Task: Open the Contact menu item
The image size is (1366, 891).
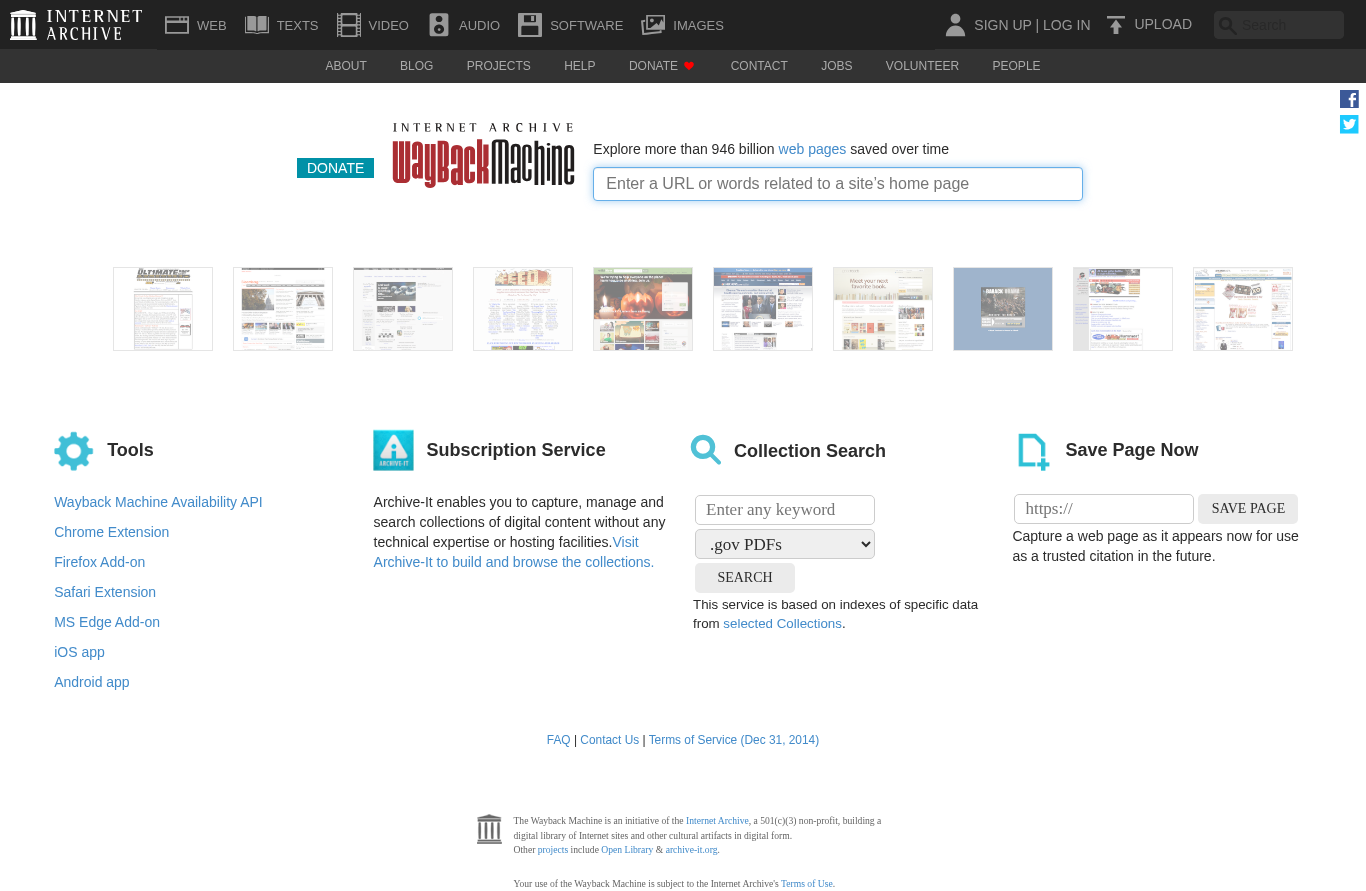Action: [759, 66]
